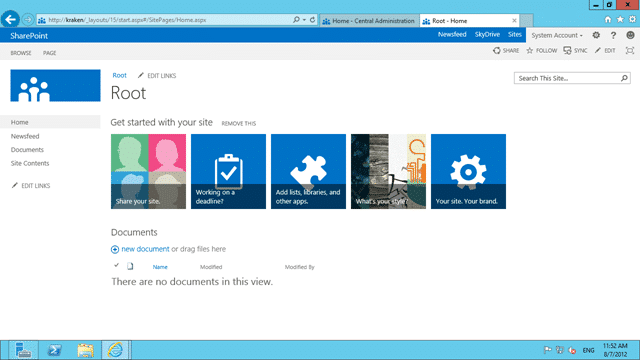Sort by the Modified By column header
The height and width of the screenshot is (360, 640).
pyautogui.click(x=300, y=267)
